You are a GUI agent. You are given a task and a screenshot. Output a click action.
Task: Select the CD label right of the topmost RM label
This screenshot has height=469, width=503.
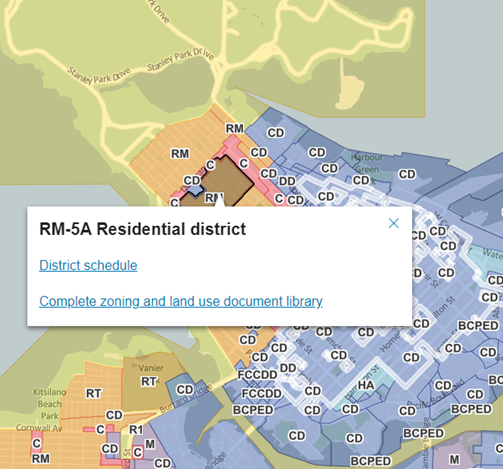pos(276,133)
